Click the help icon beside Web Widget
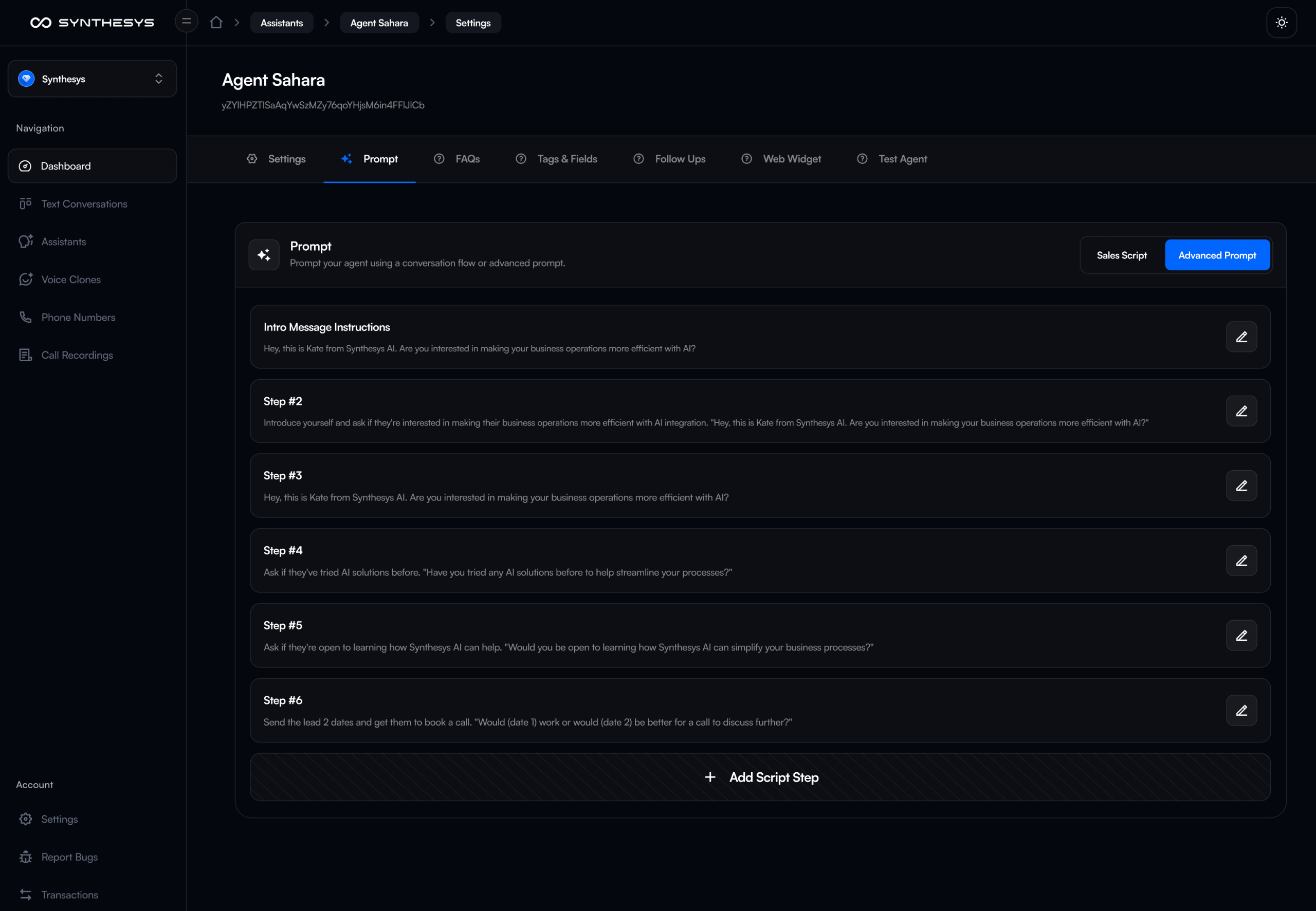Image resolution: width=1316 pixels, height=911 pixels. 747,159
